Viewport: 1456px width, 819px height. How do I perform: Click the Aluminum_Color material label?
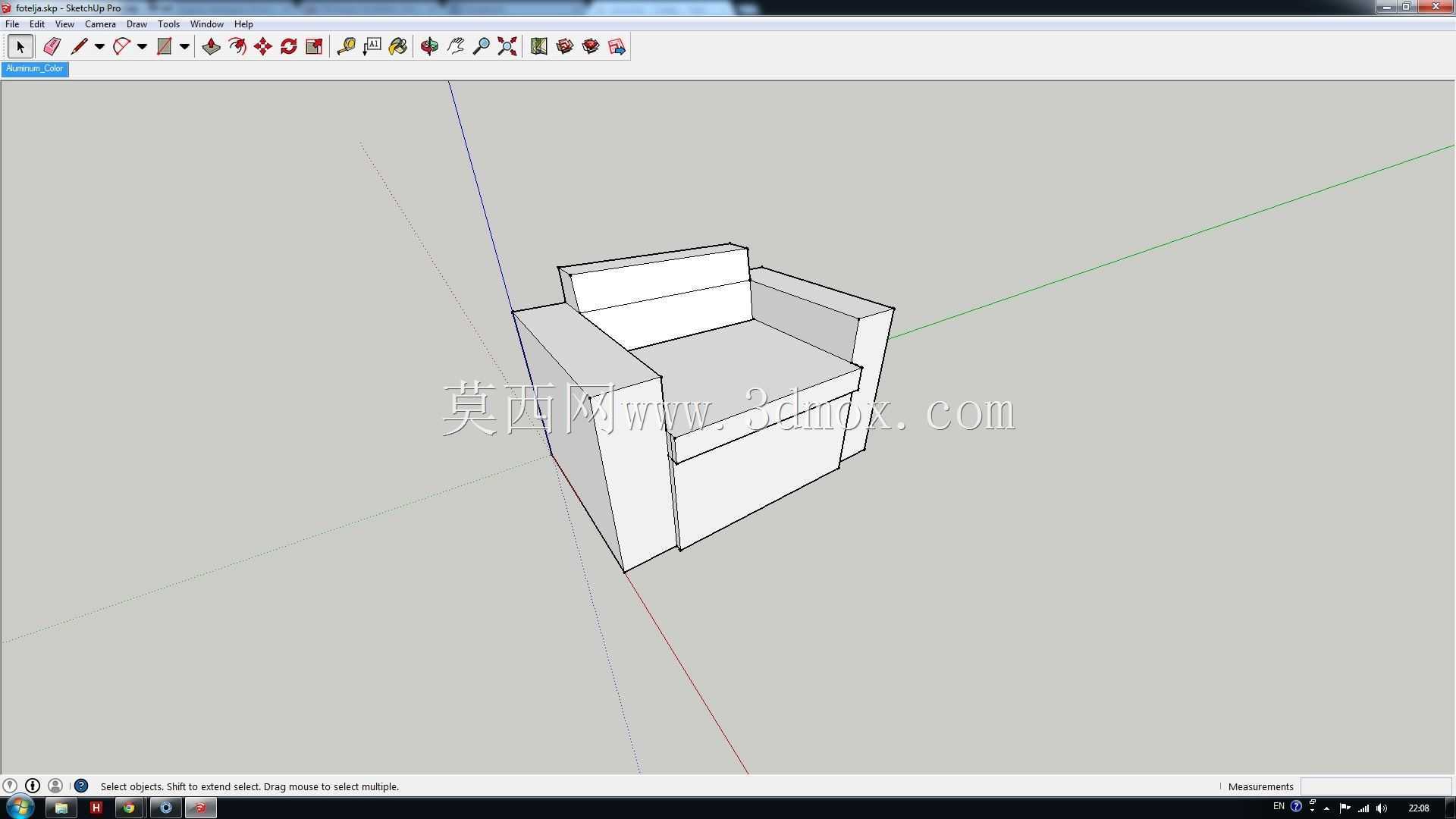pyautogui.click(x=35, y=69)
